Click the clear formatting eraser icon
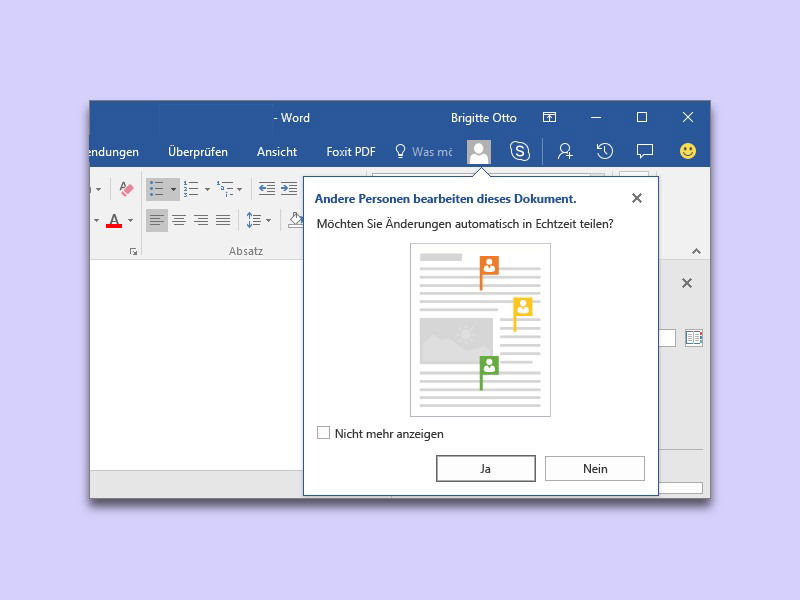Image resolution: width=800 pixels, height=600 pixels. (x=126, y=188)
